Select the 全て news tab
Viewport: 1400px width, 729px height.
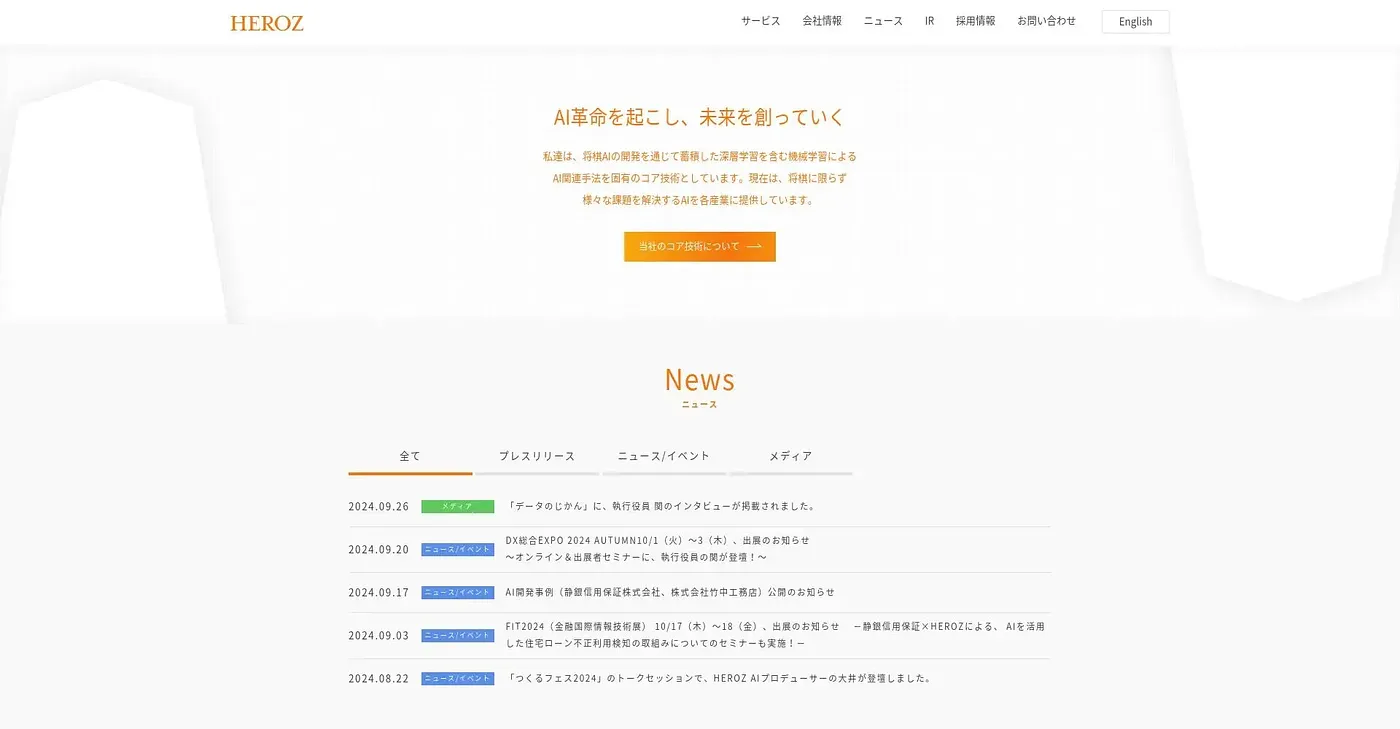pos(410,456)
